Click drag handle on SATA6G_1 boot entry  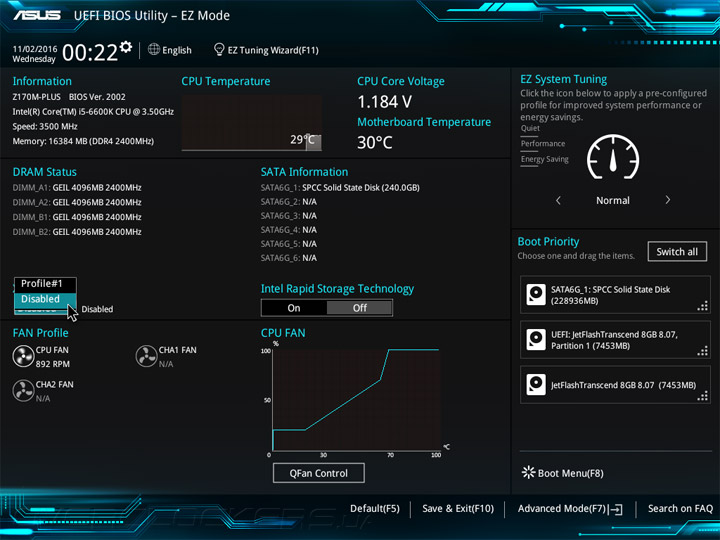703,306
